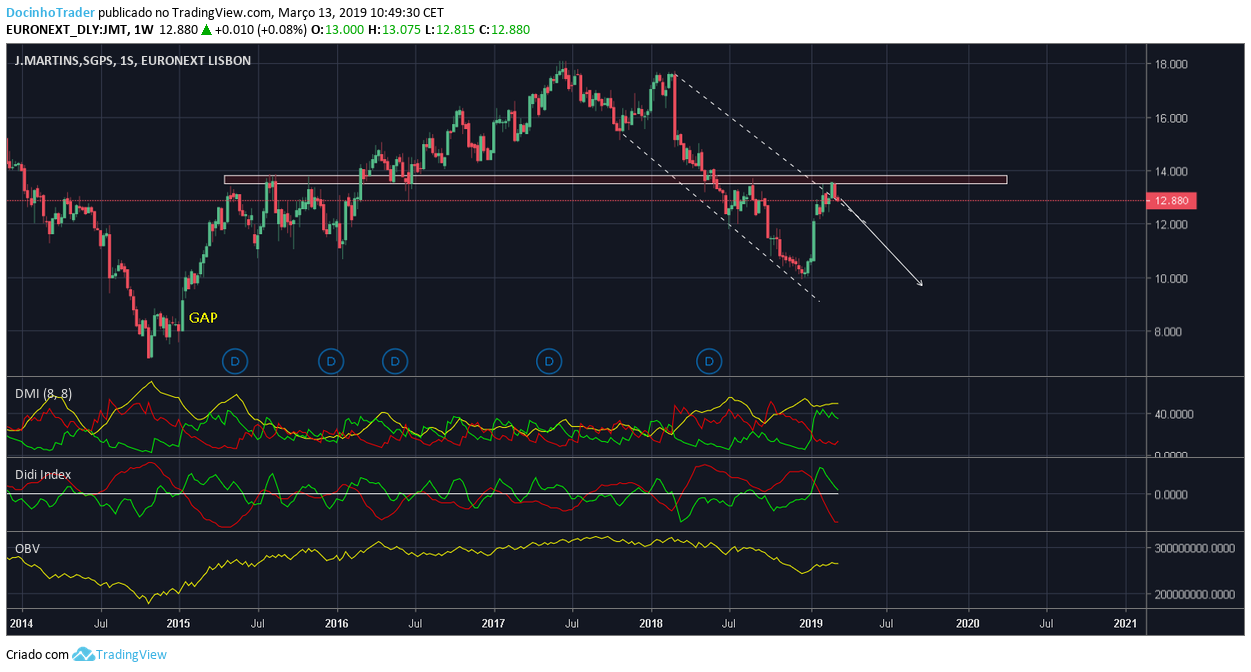Click the 2016 label on time axis
The height and width of the screenshot is (672, 1251).
pyautogui.click(x=337, y=623)
